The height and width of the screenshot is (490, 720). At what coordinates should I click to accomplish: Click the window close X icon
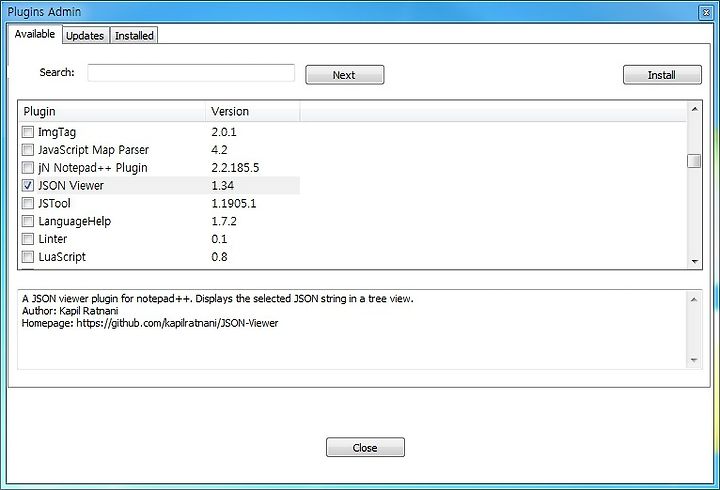706,12
